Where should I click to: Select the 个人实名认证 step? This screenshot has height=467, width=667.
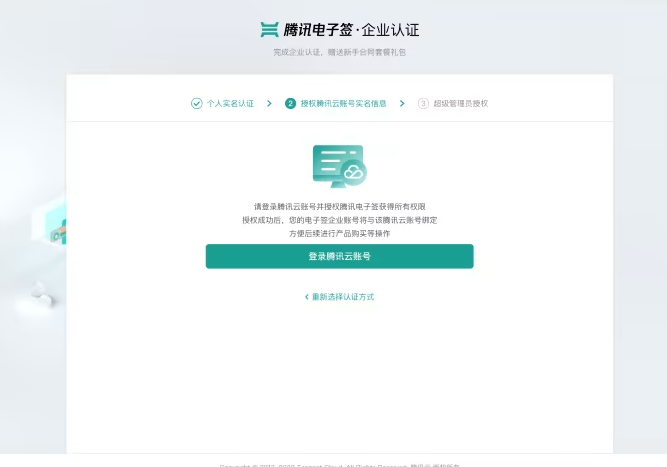tap(230, 103)
